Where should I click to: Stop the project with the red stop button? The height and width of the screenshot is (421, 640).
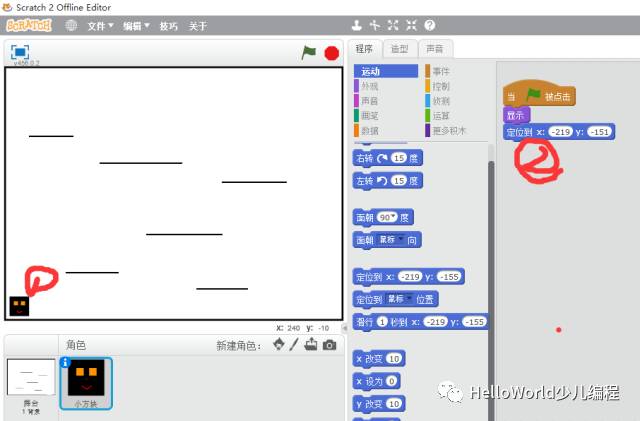click(331, 53)
